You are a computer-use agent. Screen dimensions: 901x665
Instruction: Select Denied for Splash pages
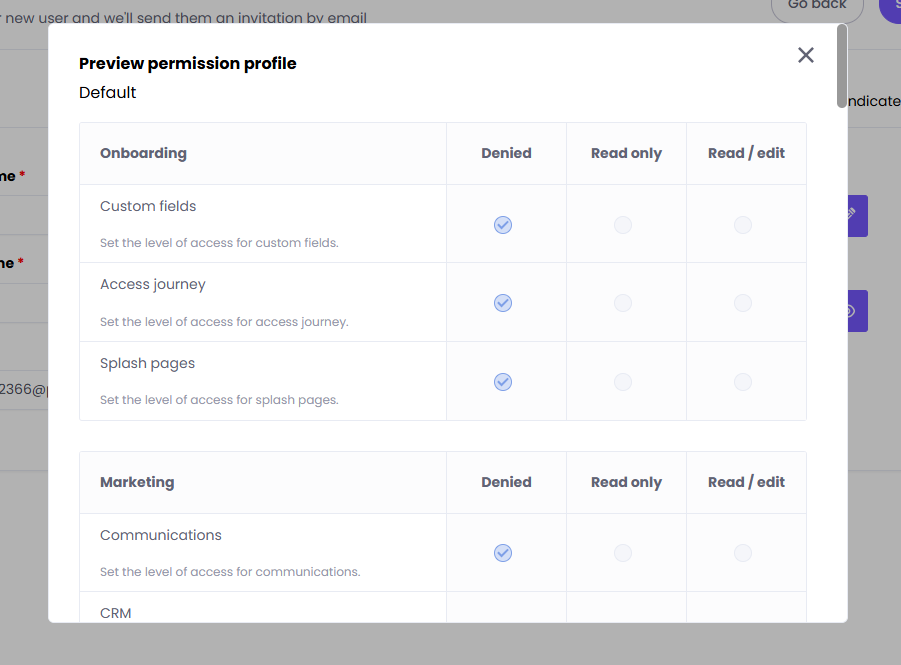click(503, 382)
